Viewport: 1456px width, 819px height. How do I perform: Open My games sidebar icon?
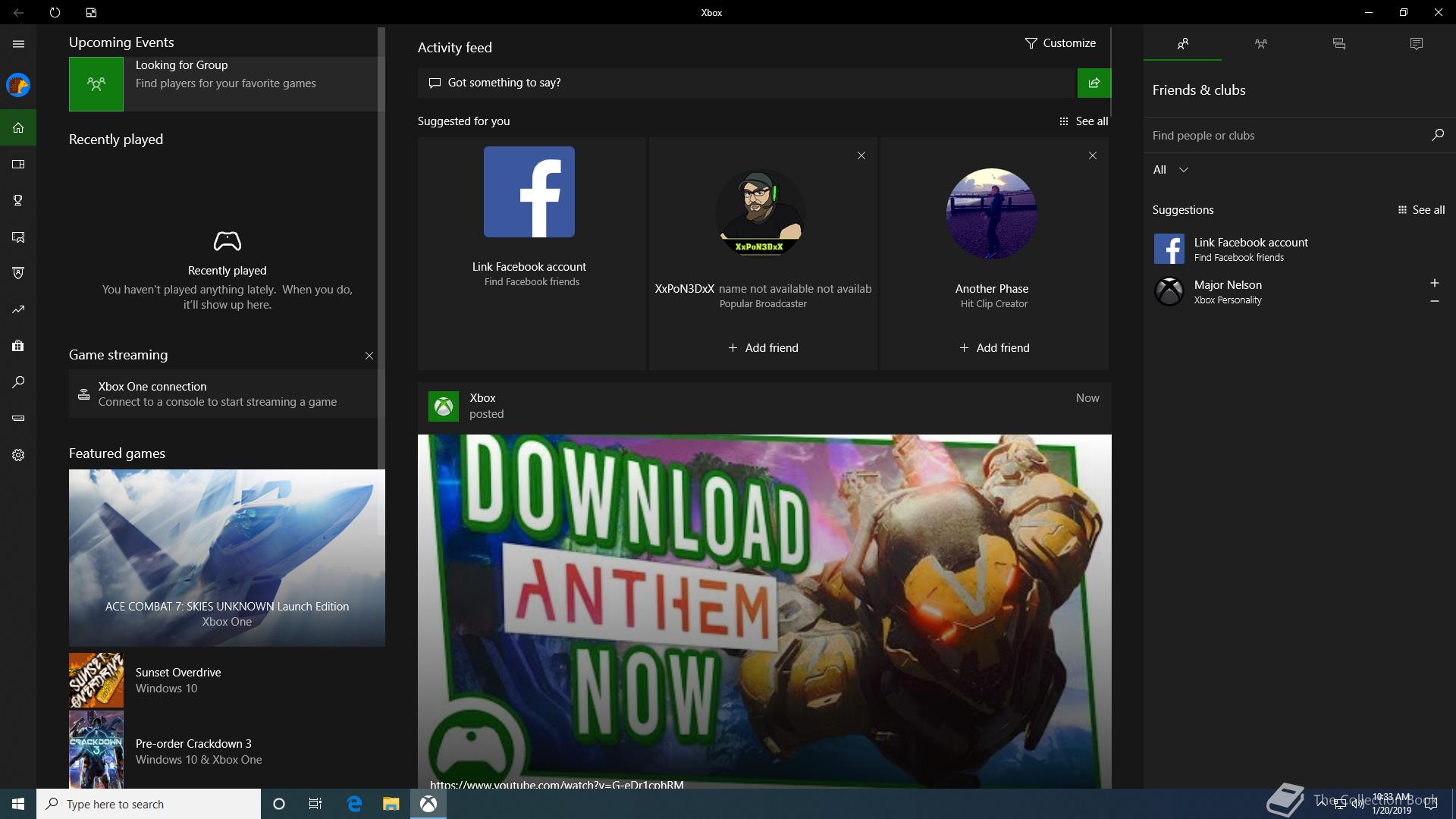coord(18,164)
